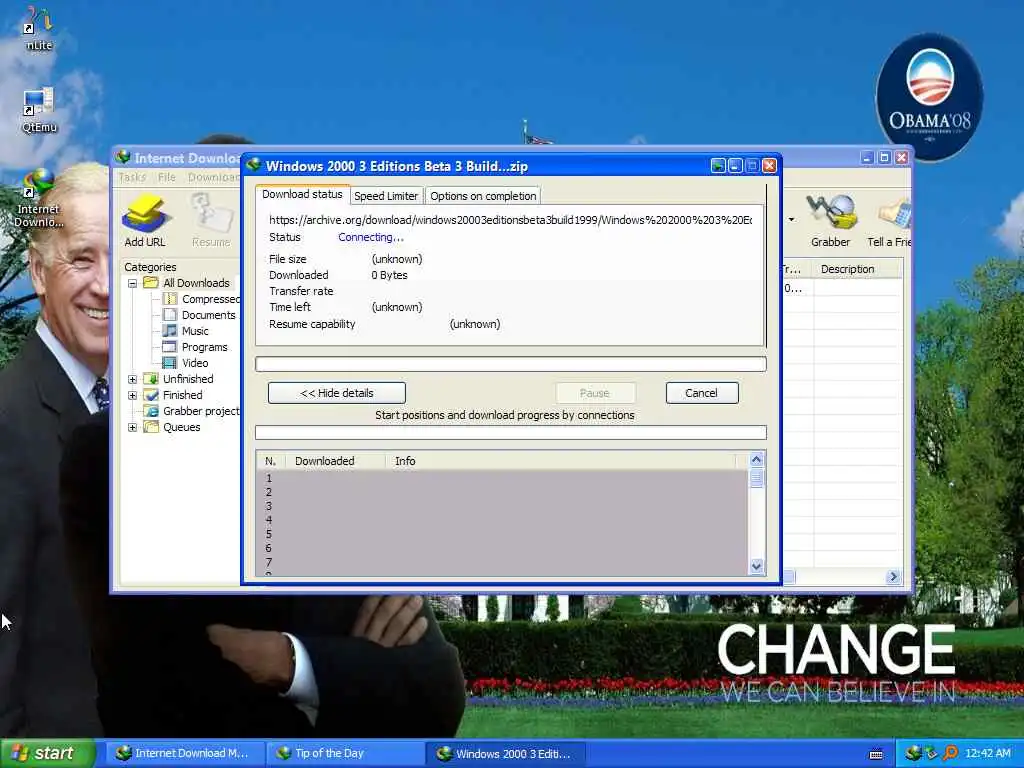Click the Video category film icon
Screen dimensions: 1024x768
(170, 363)
